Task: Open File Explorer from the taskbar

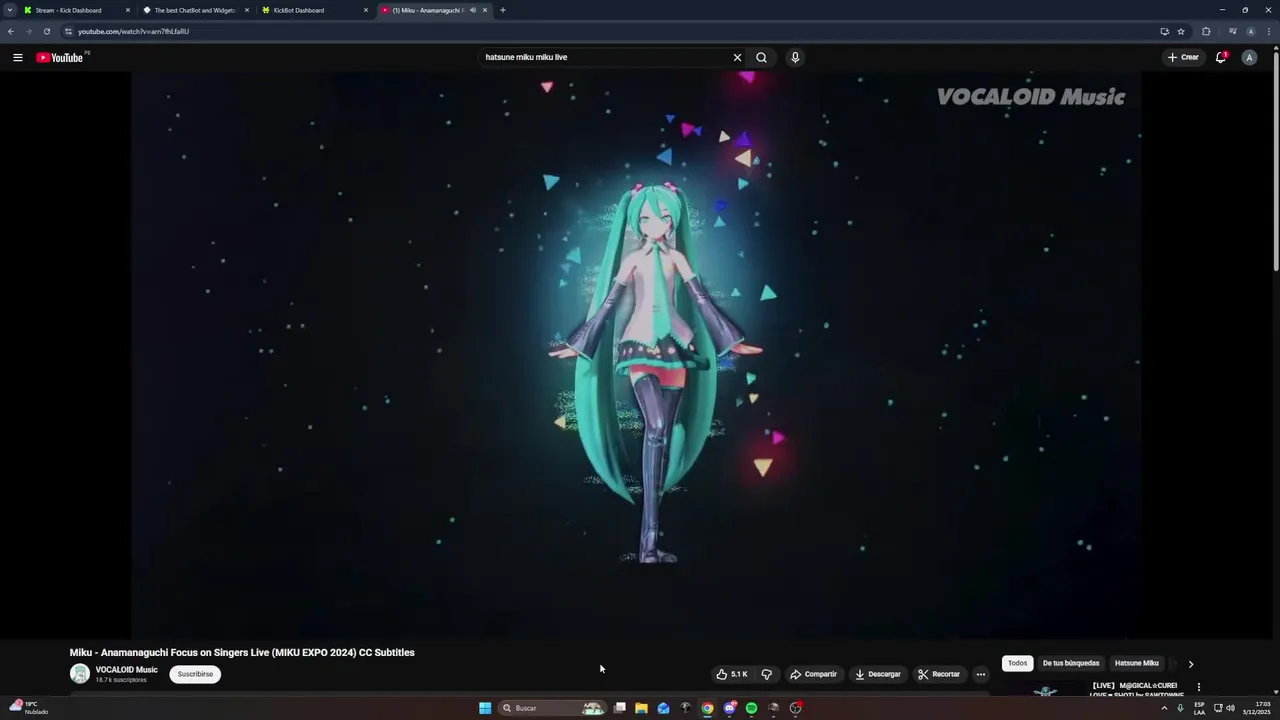Action: (x=641, y=708)
